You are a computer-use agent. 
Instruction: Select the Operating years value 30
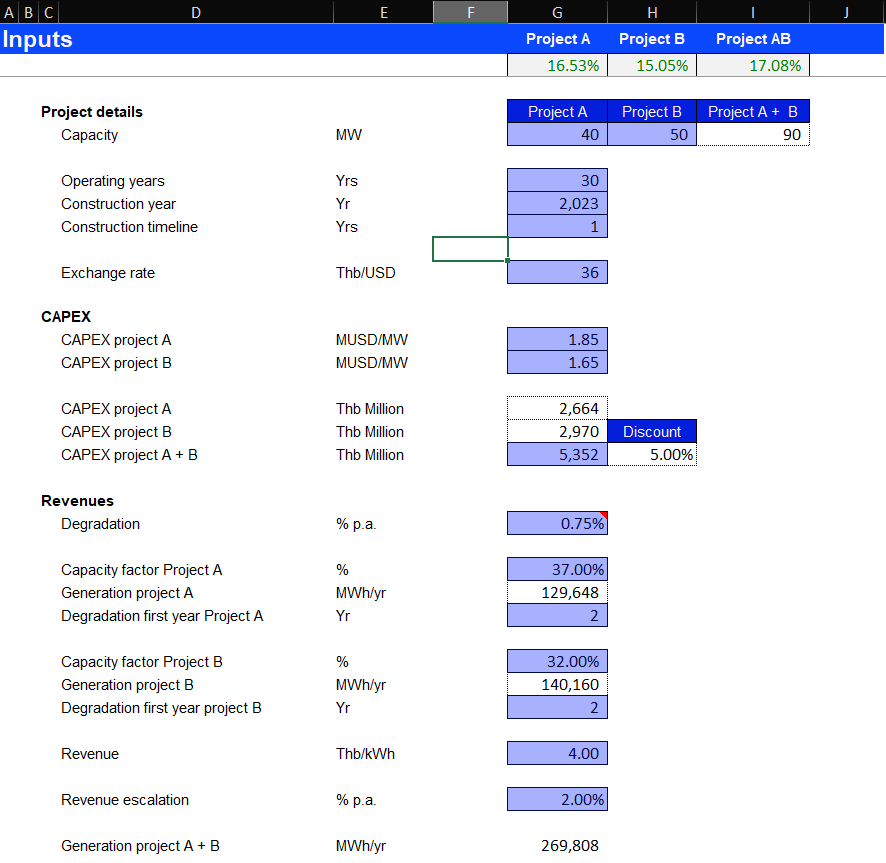tap(557, 181)
